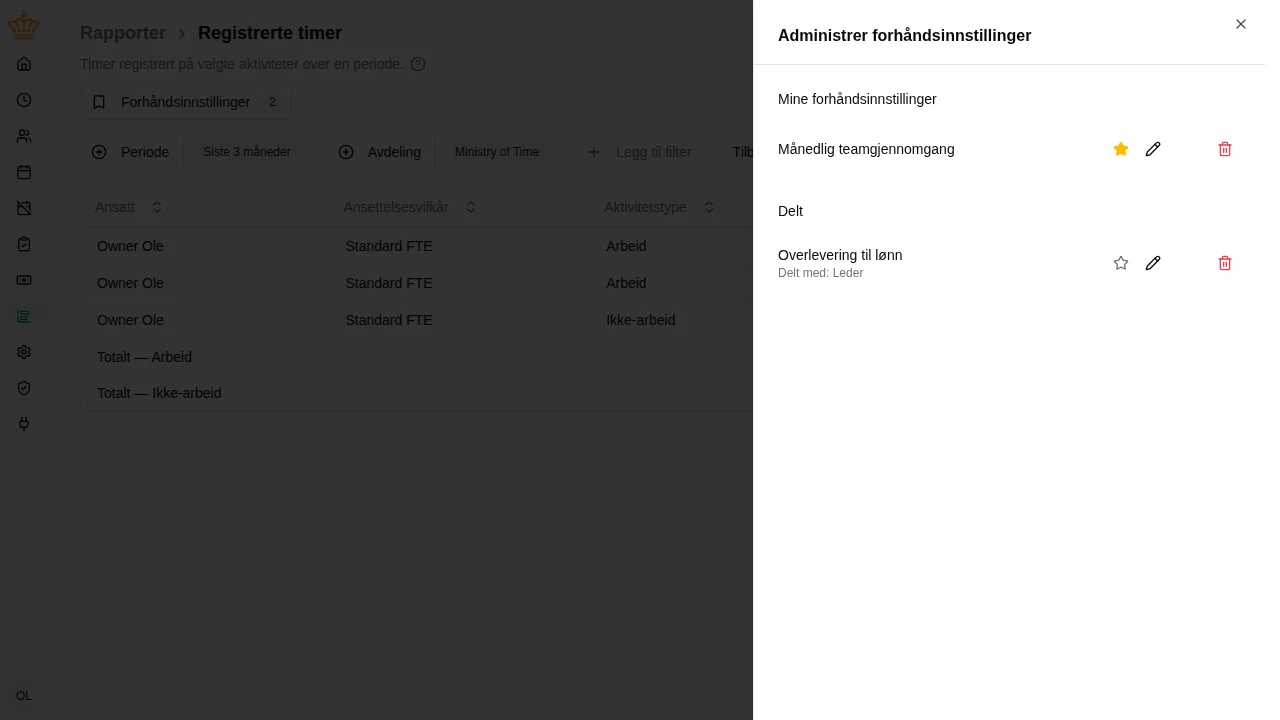1280x720 pixels.
Task: Open the crossed-out calendar icon in sidebar
Action: click(x=24, y=208)
